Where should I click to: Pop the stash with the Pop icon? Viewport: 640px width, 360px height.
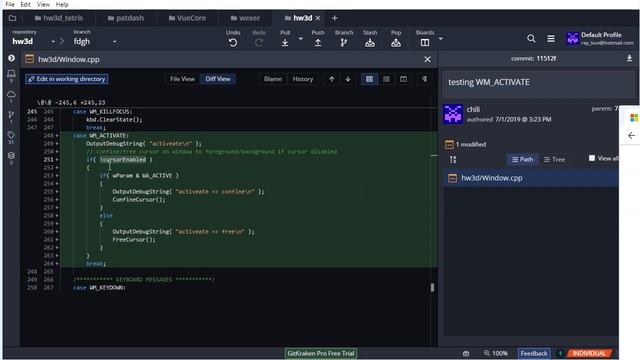point(396,42)
